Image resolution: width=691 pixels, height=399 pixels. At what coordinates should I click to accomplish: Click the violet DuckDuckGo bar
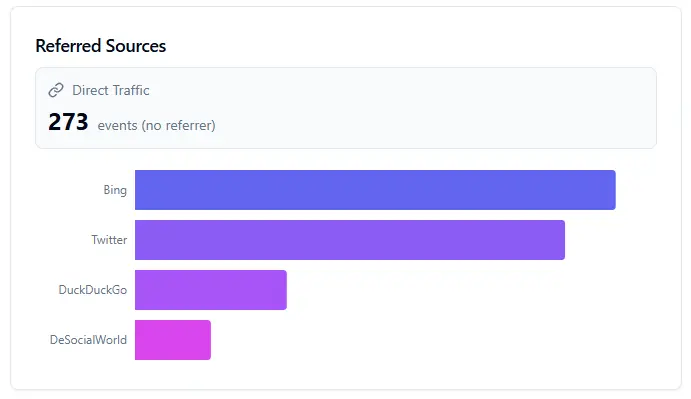[211, 290]
